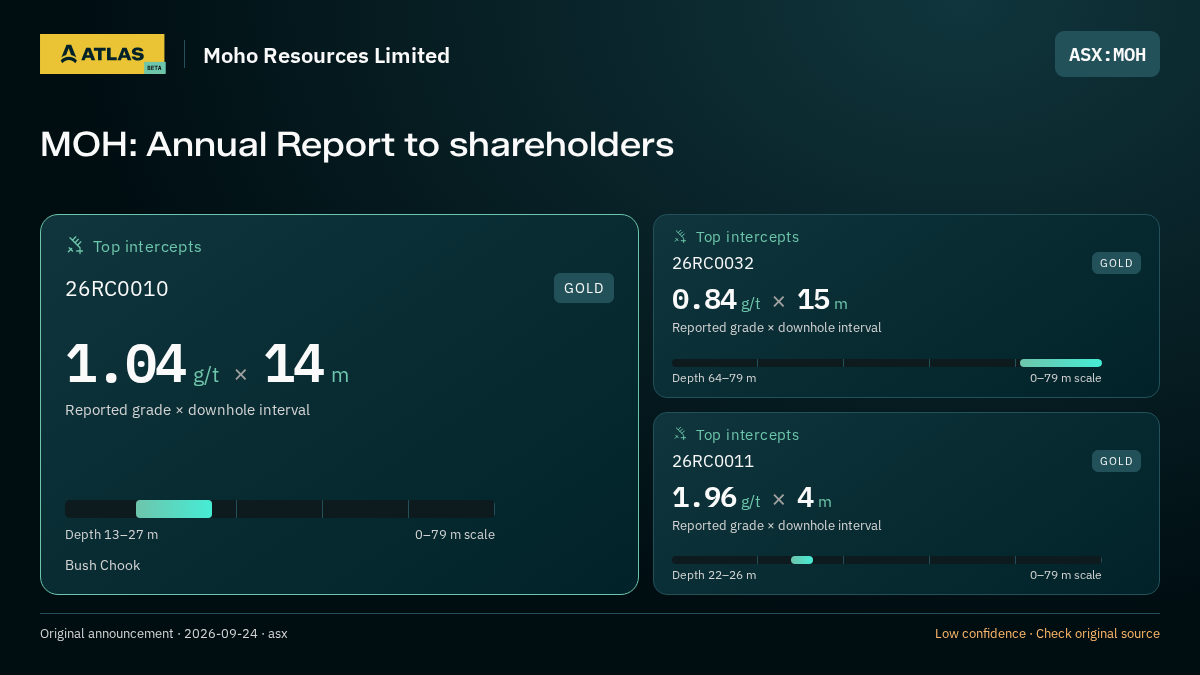Click the Top intercepts label in 26RC0032 card

[747, 237]
